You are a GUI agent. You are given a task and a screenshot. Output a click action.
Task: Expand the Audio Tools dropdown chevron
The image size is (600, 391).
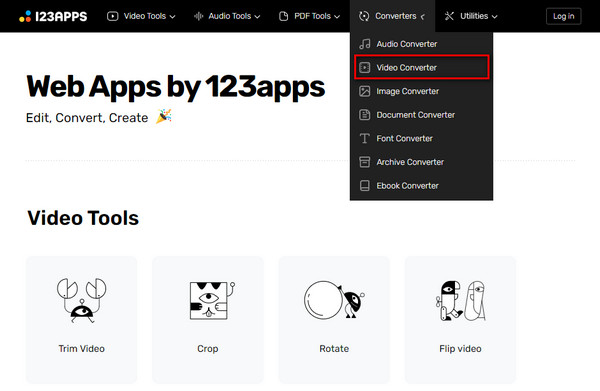pos(258,17)
